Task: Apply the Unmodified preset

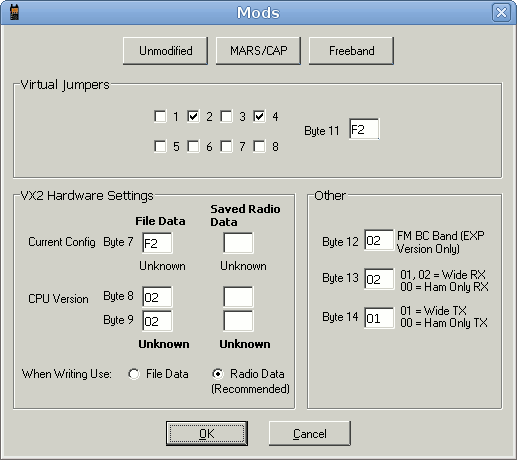Action: click(166, 51)
